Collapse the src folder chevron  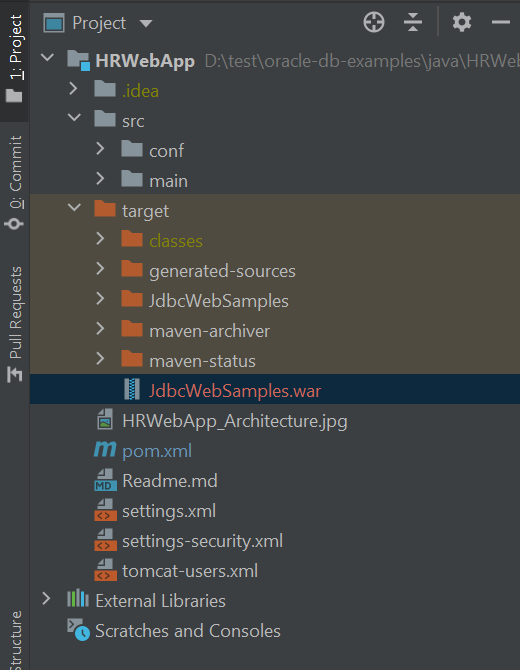(74, 117)
